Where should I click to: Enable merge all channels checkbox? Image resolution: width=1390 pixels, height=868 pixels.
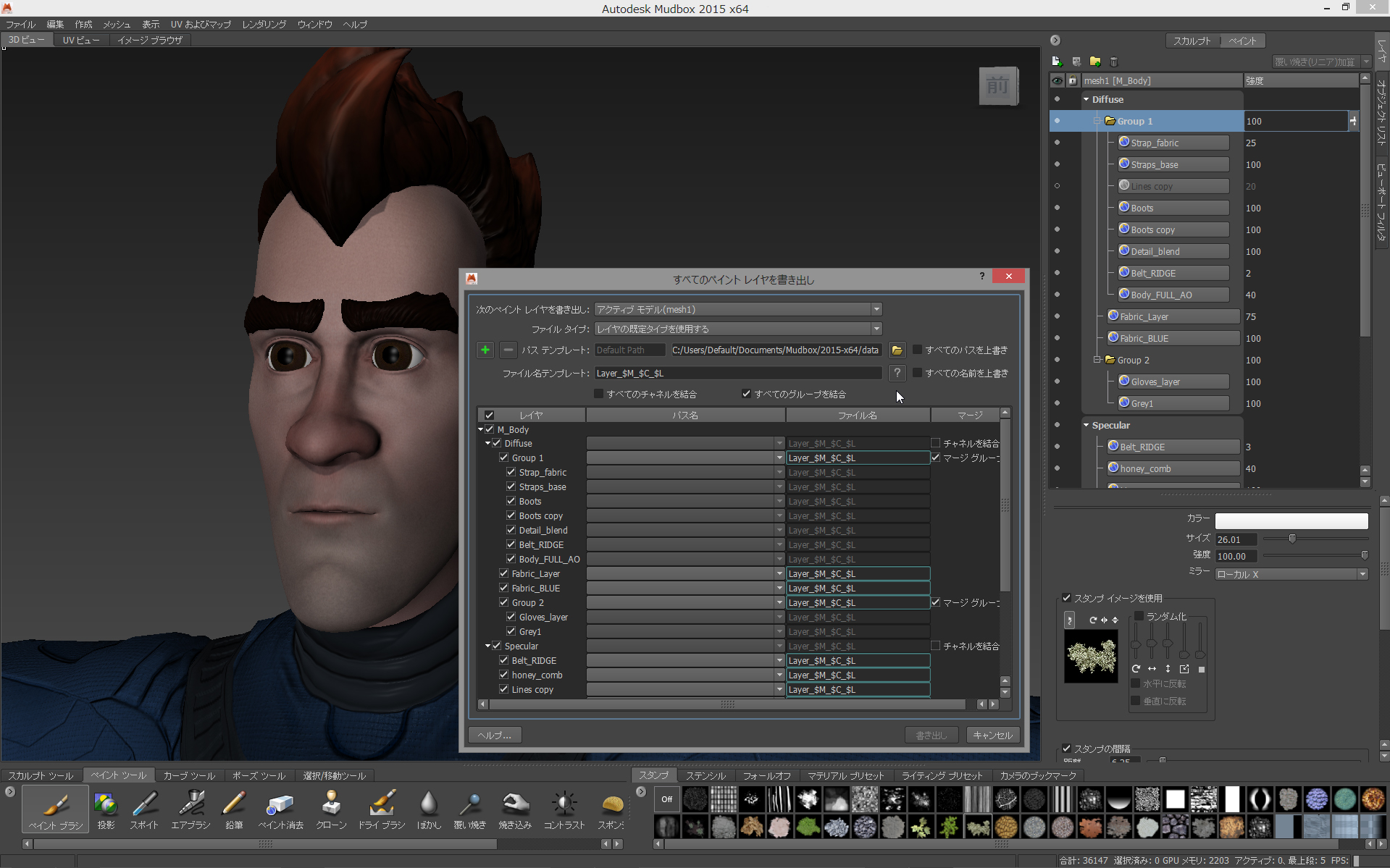click(598, 394)
